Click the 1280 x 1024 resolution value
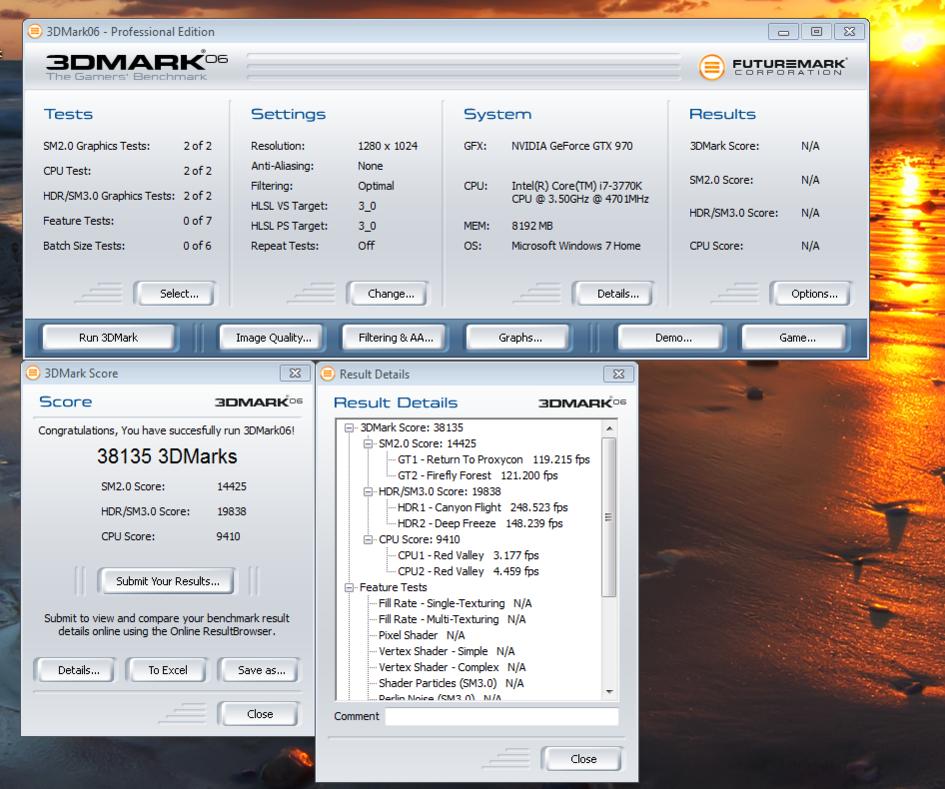The width and height of the screenshot is (945, 789). tap(388, 146)
